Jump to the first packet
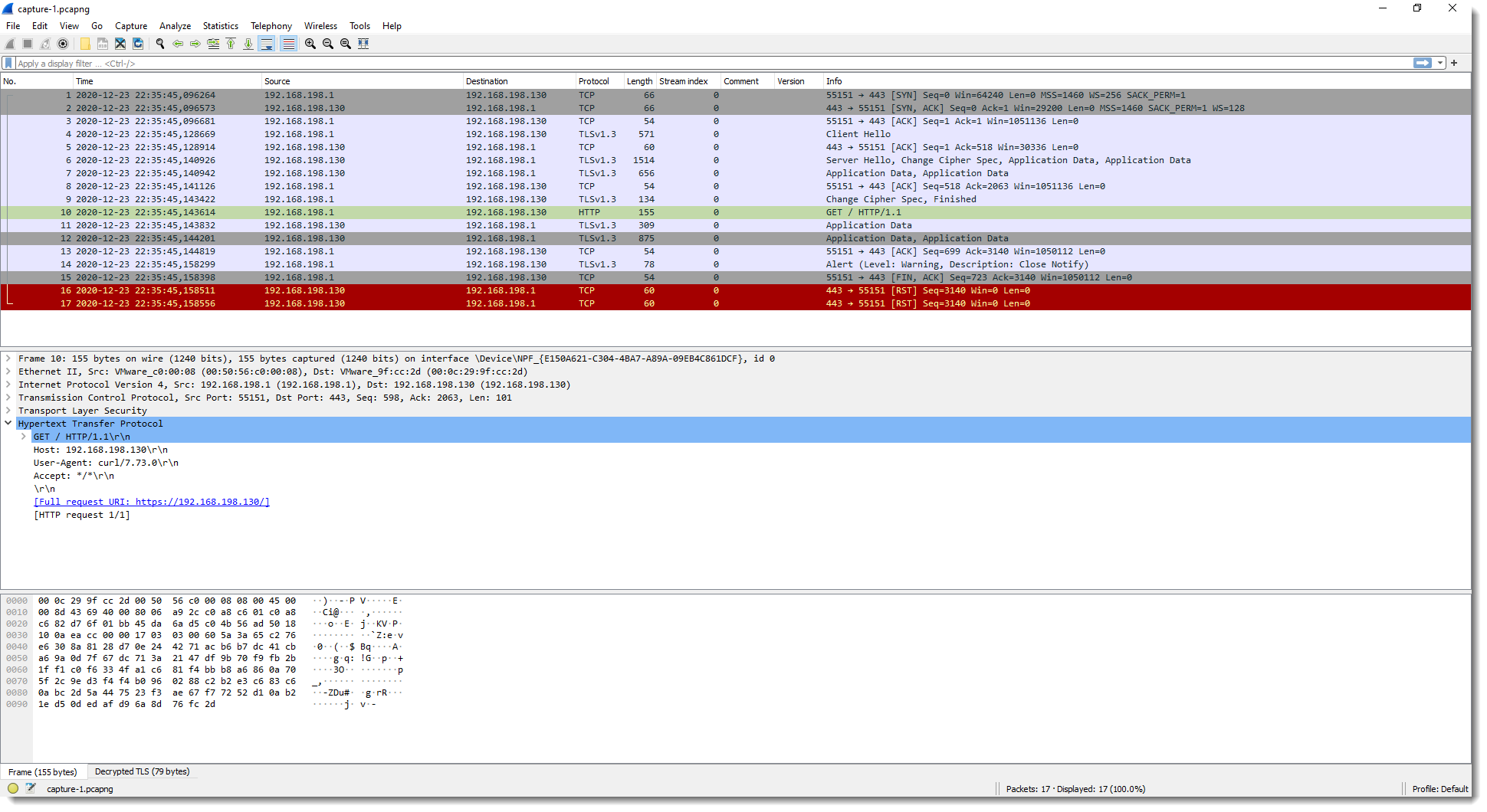This screenshot has width=1487, height=812. (x=231, y=44)
